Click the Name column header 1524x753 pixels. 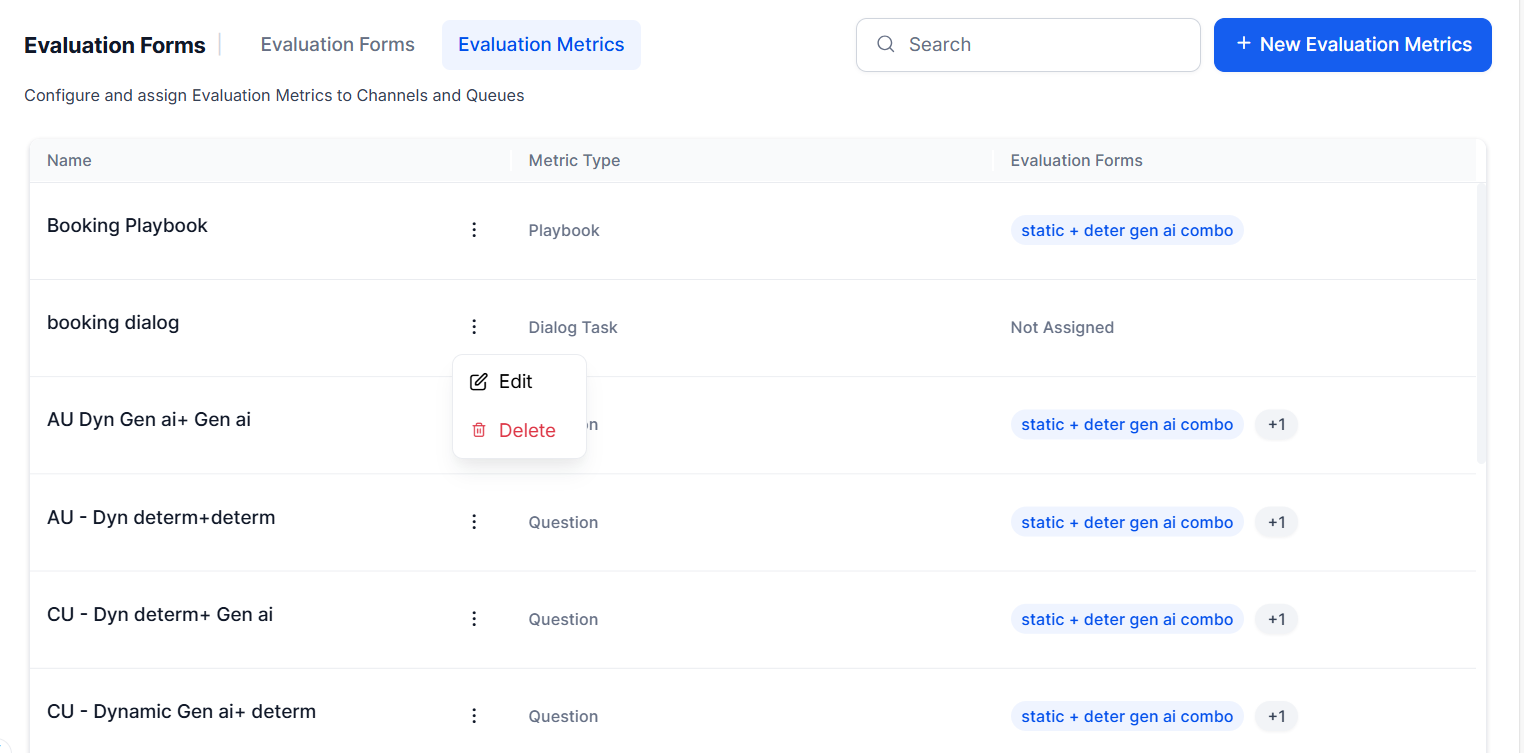(x=70, y=160)
